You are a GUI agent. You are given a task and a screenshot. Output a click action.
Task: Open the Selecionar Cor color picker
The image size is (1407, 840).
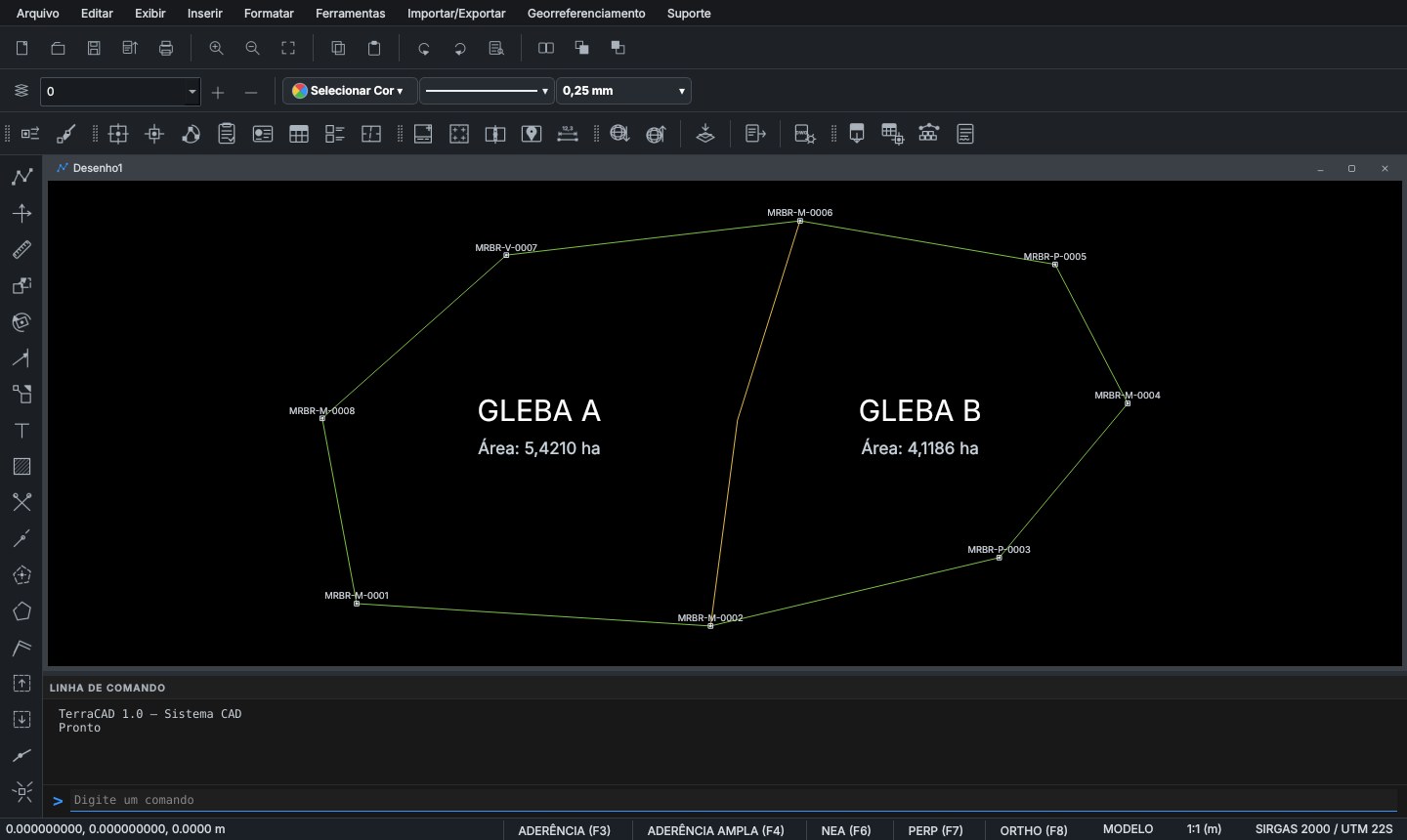350,91
